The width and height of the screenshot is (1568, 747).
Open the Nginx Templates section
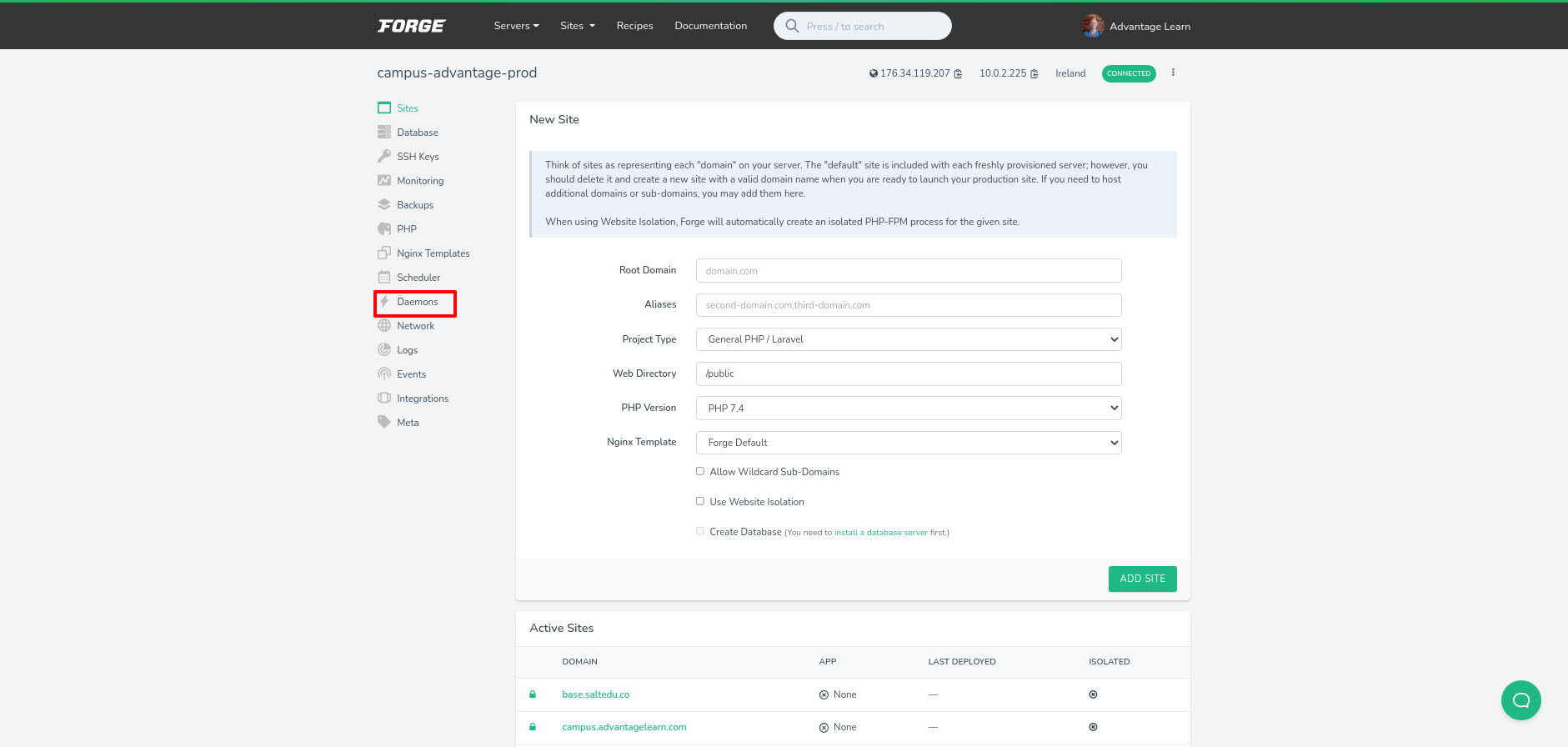click(x=433, y=253)
